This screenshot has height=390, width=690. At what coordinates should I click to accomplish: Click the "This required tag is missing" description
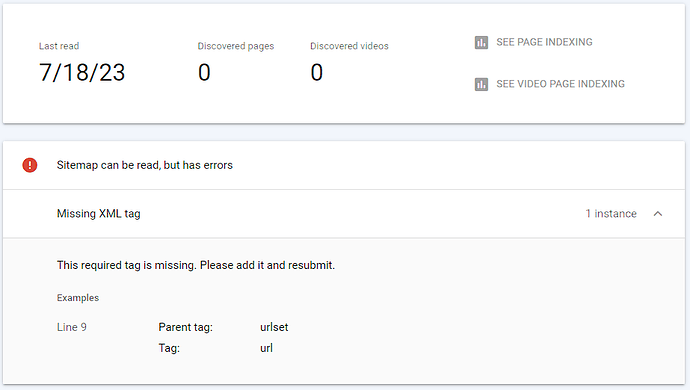(196, 265)
